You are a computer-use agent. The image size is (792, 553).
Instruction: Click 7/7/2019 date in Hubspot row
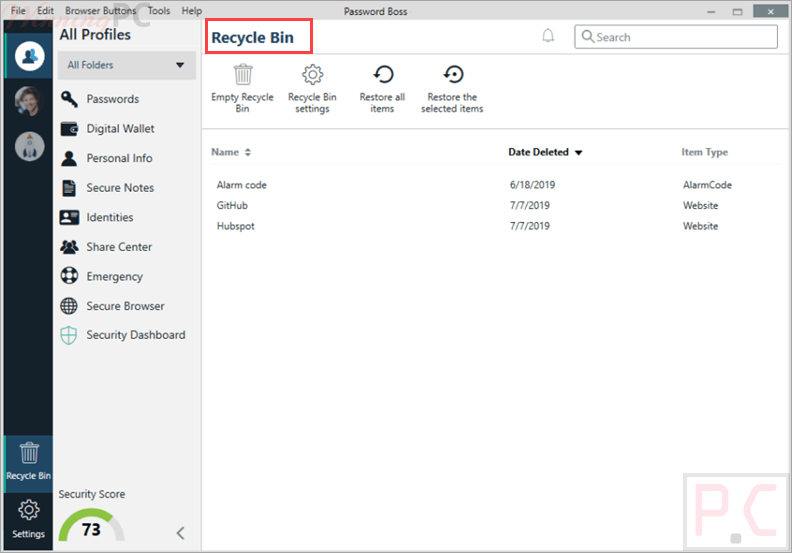pyautogui.click(x=530, y=226)
